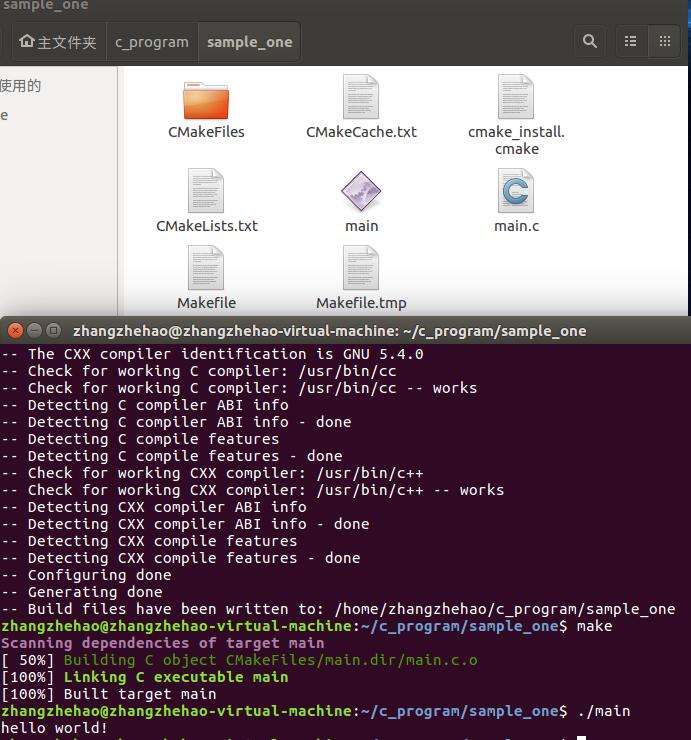Select the main executable icon
The height and width of the screenshot is (740, 691).
(x=361, y=191)
